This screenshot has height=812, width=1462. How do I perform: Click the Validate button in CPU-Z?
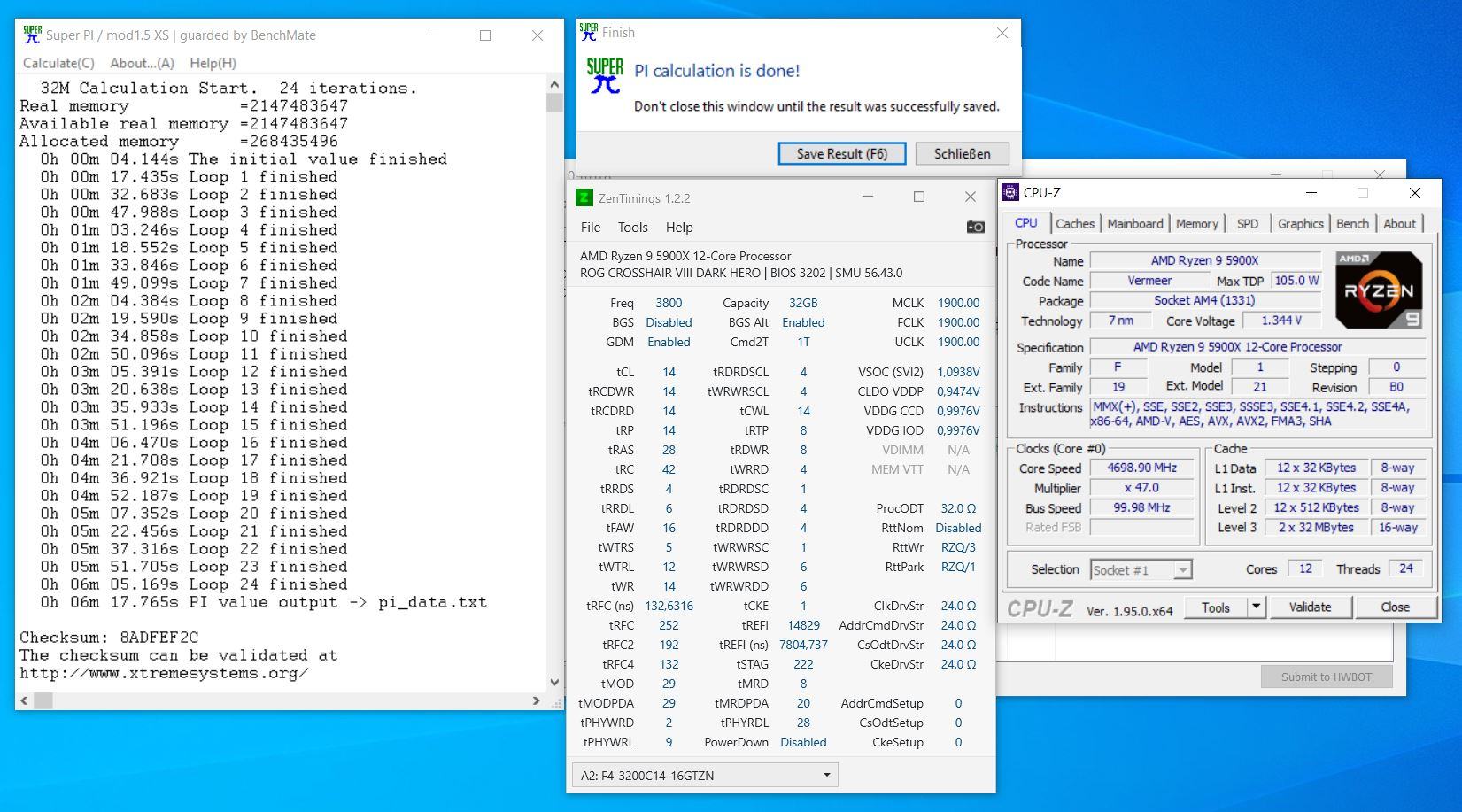1310,607
